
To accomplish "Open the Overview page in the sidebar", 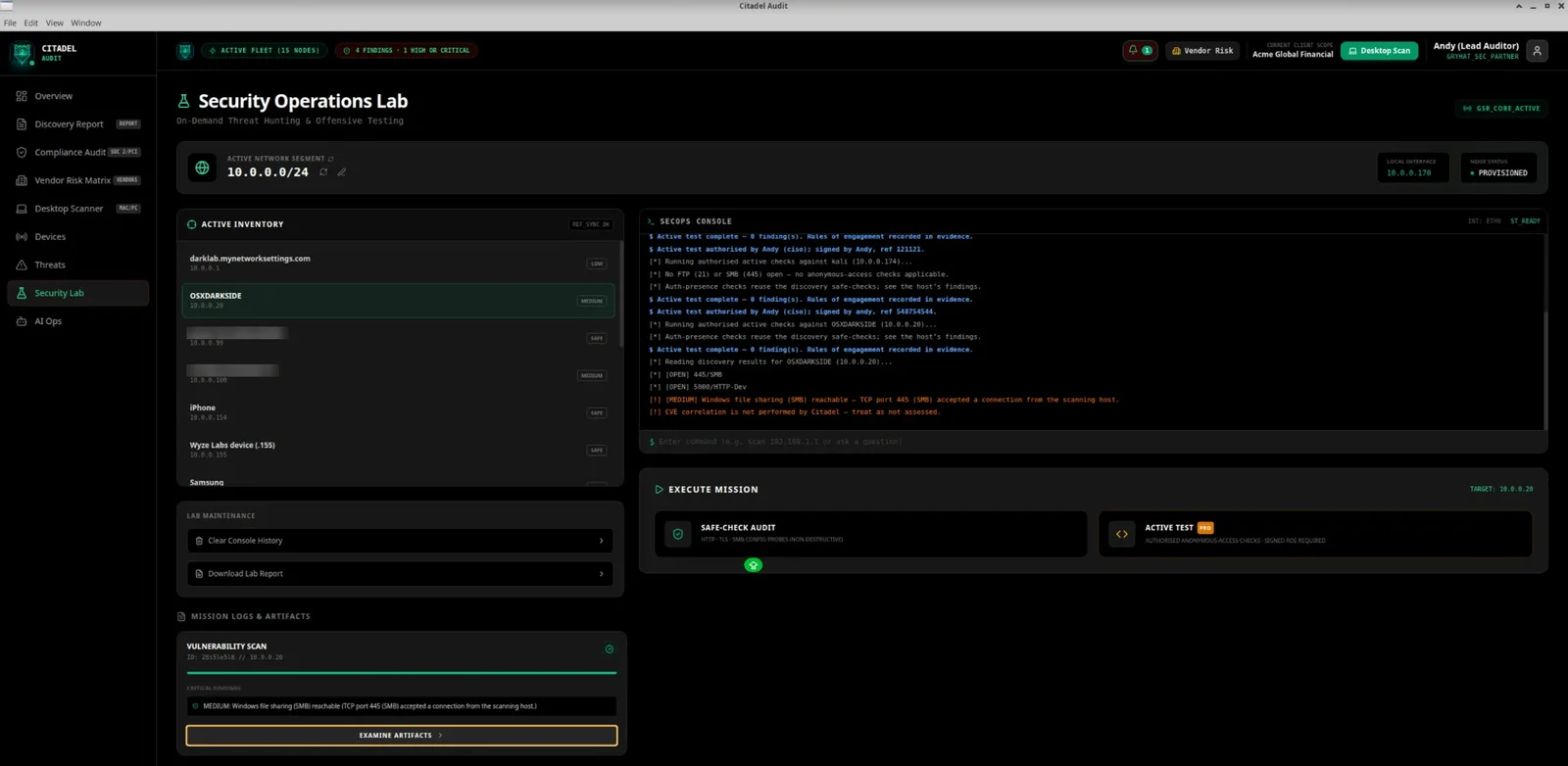I will point(78,96).
